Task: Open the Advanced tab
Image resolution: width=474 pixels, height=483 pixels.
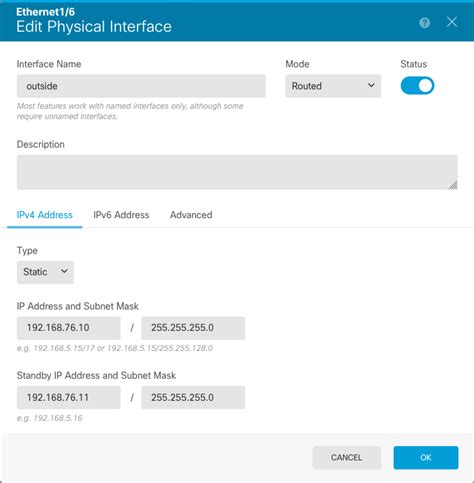Action: point(191,215)
